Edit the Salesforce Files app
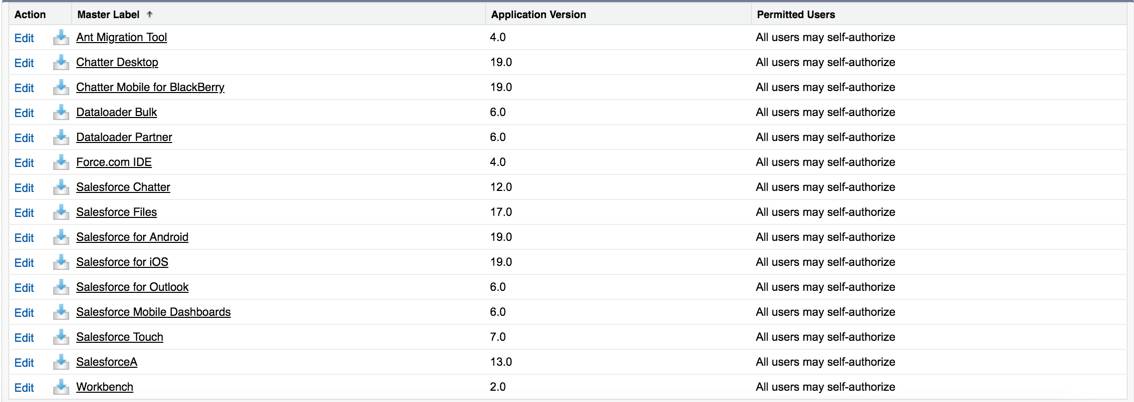The height and width of the screenshot is (402, 1134). tap(24, 213)
